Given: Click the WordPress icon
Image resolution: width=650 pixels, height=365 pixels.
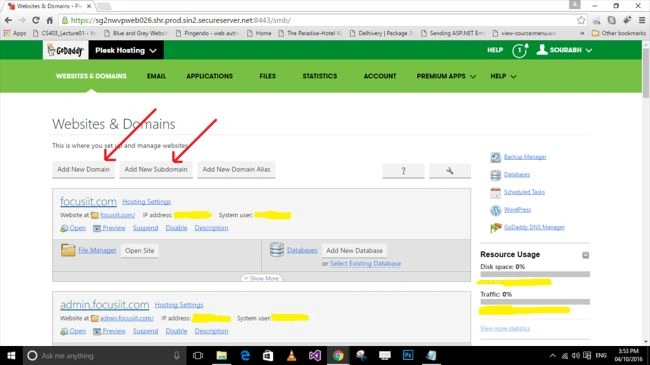Looking at the screenshot, I should pyautogui.click(x=495, y=210).
